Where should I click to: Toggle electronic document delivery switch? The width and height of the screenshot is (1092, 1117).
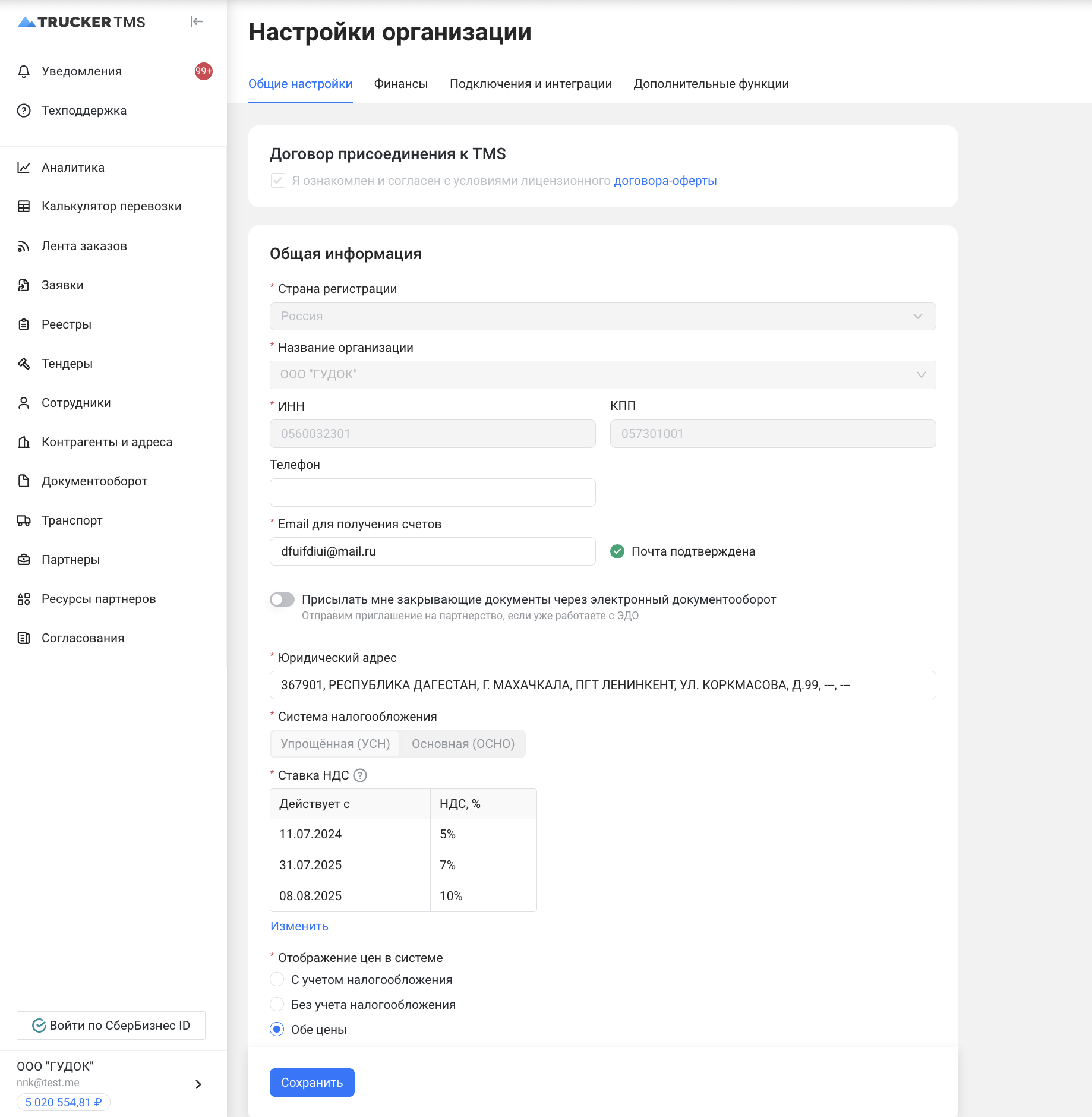(x=282, y=600)
